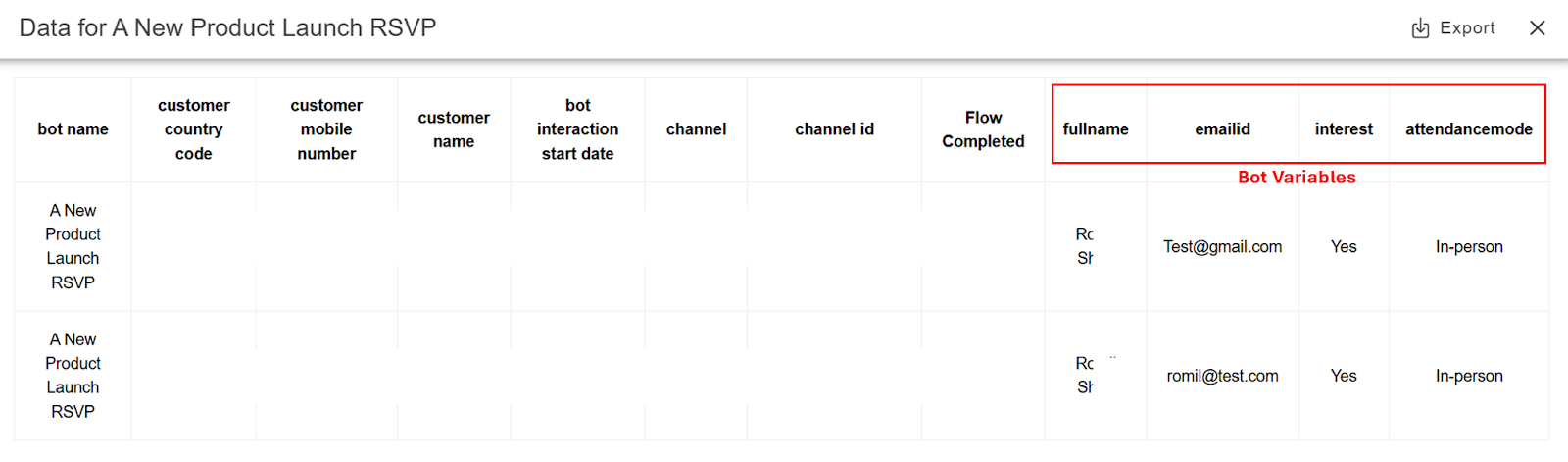Click the Export download icon
Image resolution: width=1568 pixels, height=462 pixels.
click(x=1420, y=28)
